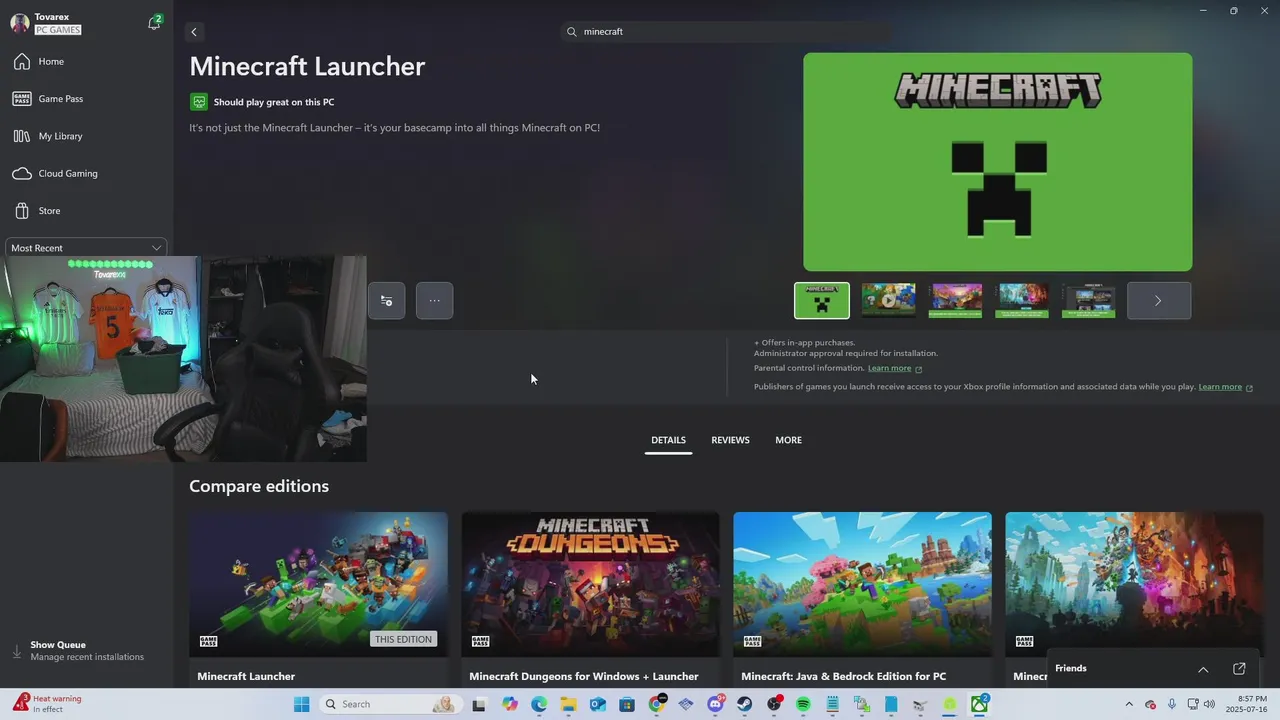Select the third gallery thumbnail
This screenshot has width=1280, height=720.
955,300
